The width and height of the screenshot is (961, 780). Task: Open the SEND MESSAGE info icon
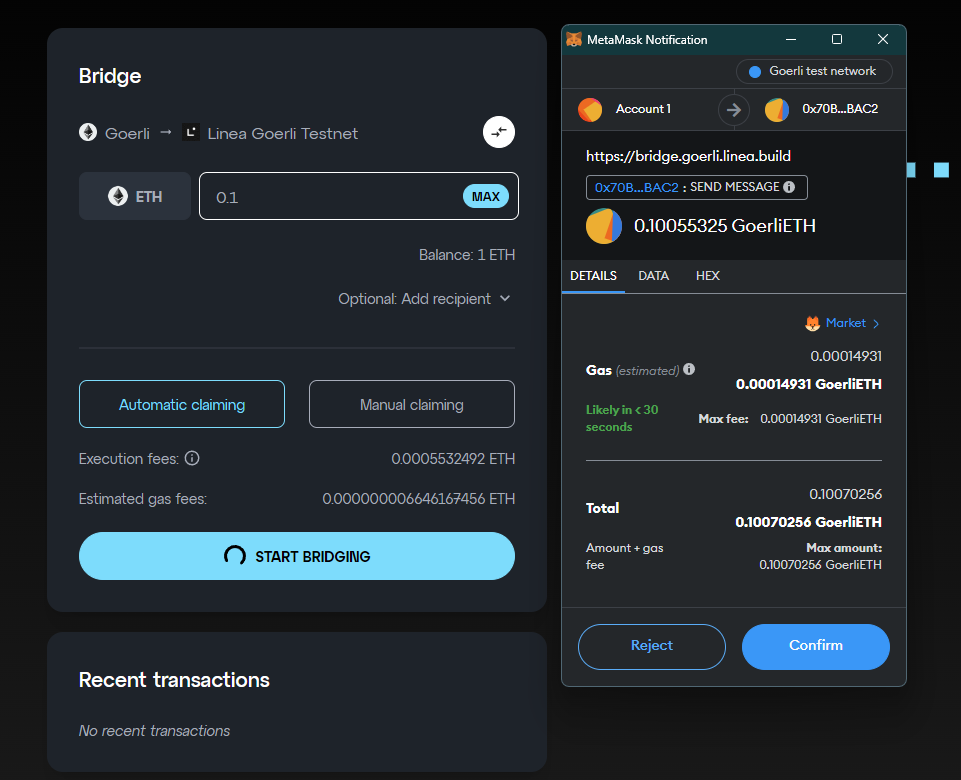(x=789, y=187)
